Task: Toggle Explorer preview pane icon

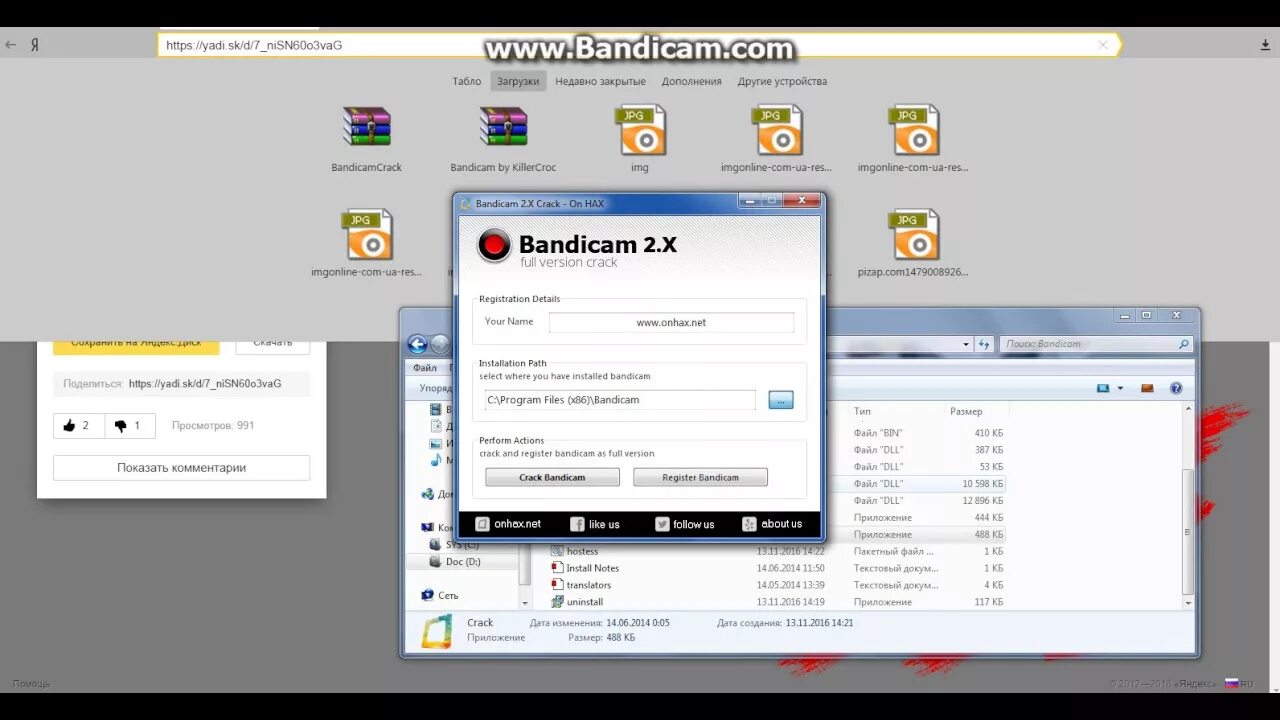Action: point(1147,388)
